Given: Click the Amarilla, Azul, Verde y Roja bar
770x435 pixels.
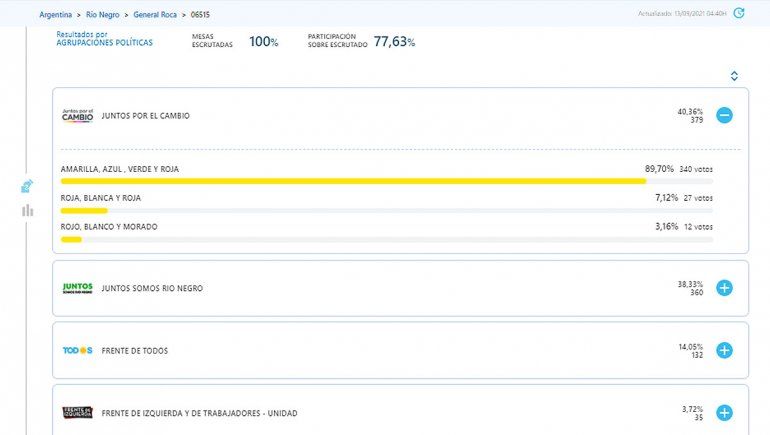Looking at the screenshot, I should (x=353, y=182).
